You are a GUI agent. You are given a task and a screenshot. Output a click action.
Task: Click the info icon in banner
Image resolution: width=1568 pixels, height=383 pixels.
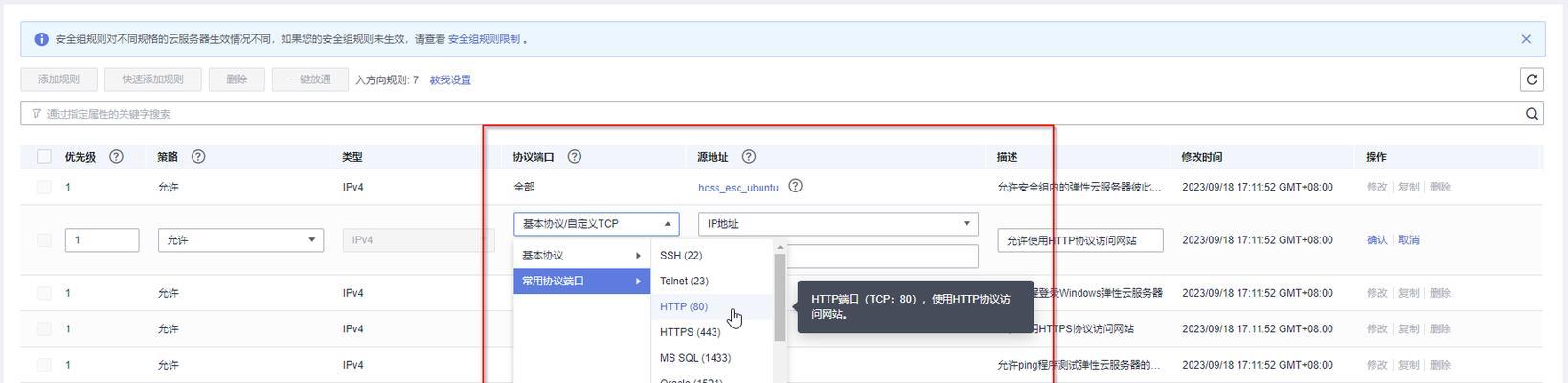[41, 39]
